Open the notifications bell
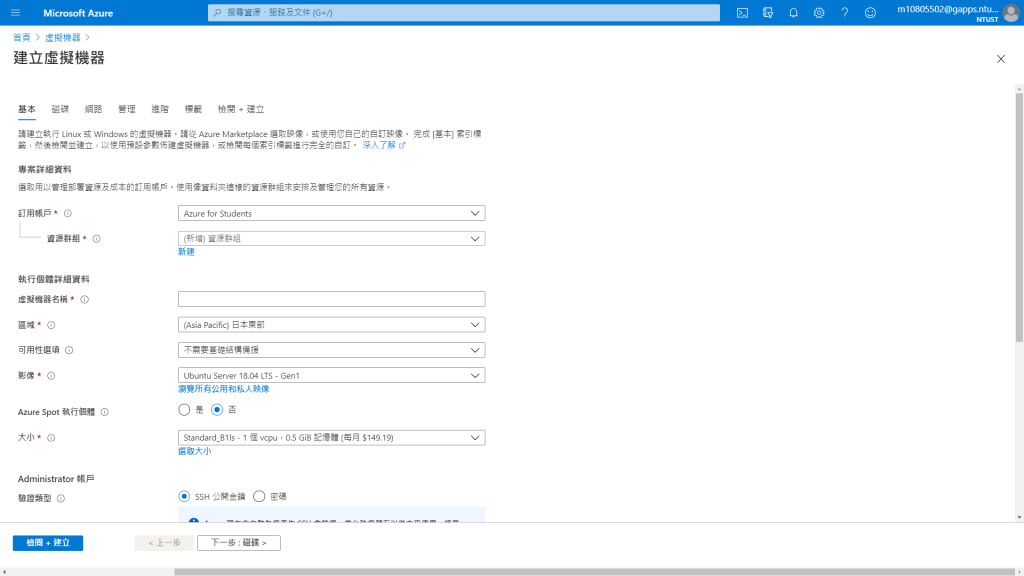Image resolution: width=1024 pixels, height=576 pixels. (x=793, y=12)
